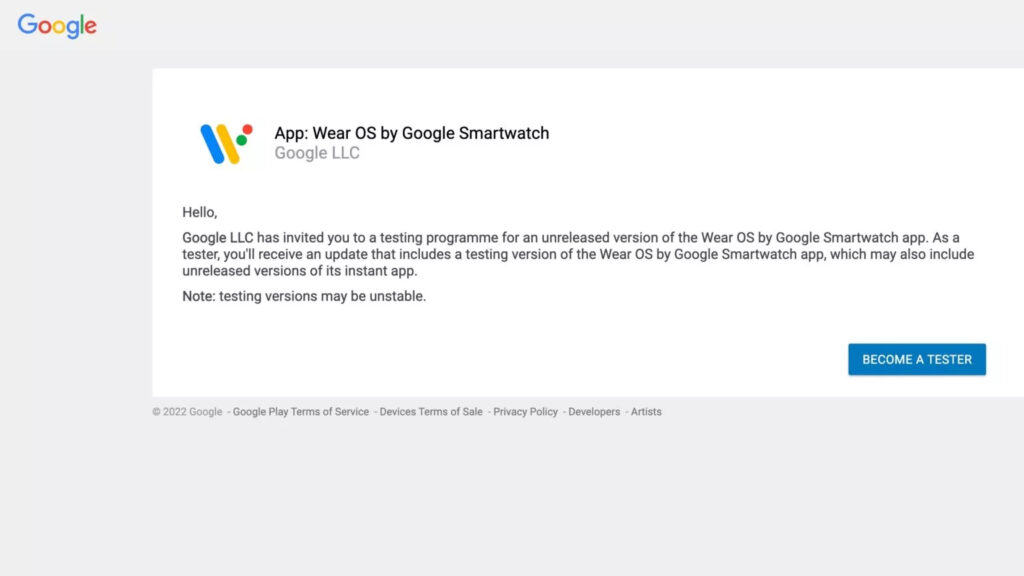Click the blue capital G of Google logo
Viewport: 1024px width, 576px height.
pyautogui.click(x=27, y=25)
